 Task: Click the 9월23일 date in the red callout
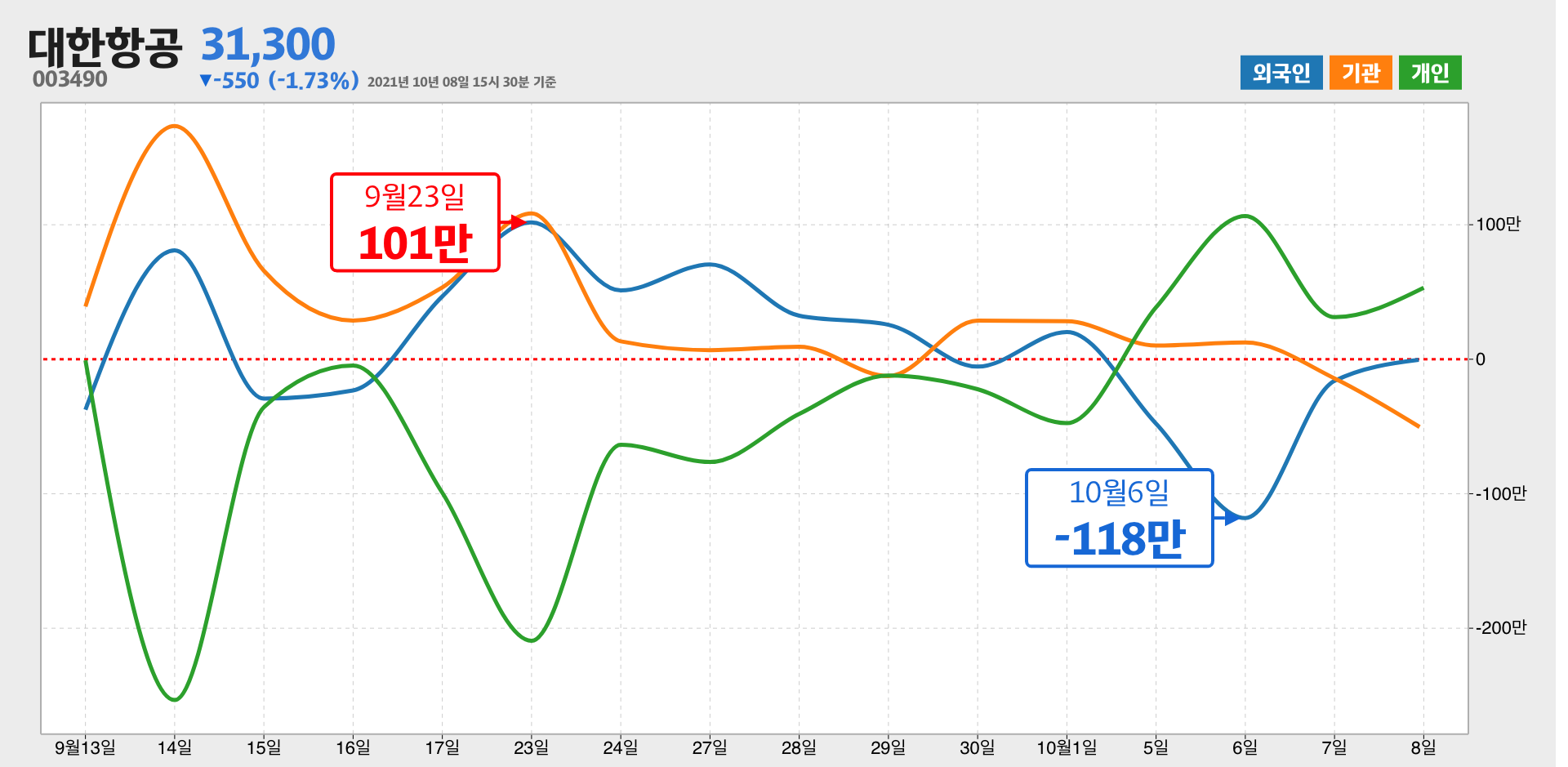coord(415,196)
